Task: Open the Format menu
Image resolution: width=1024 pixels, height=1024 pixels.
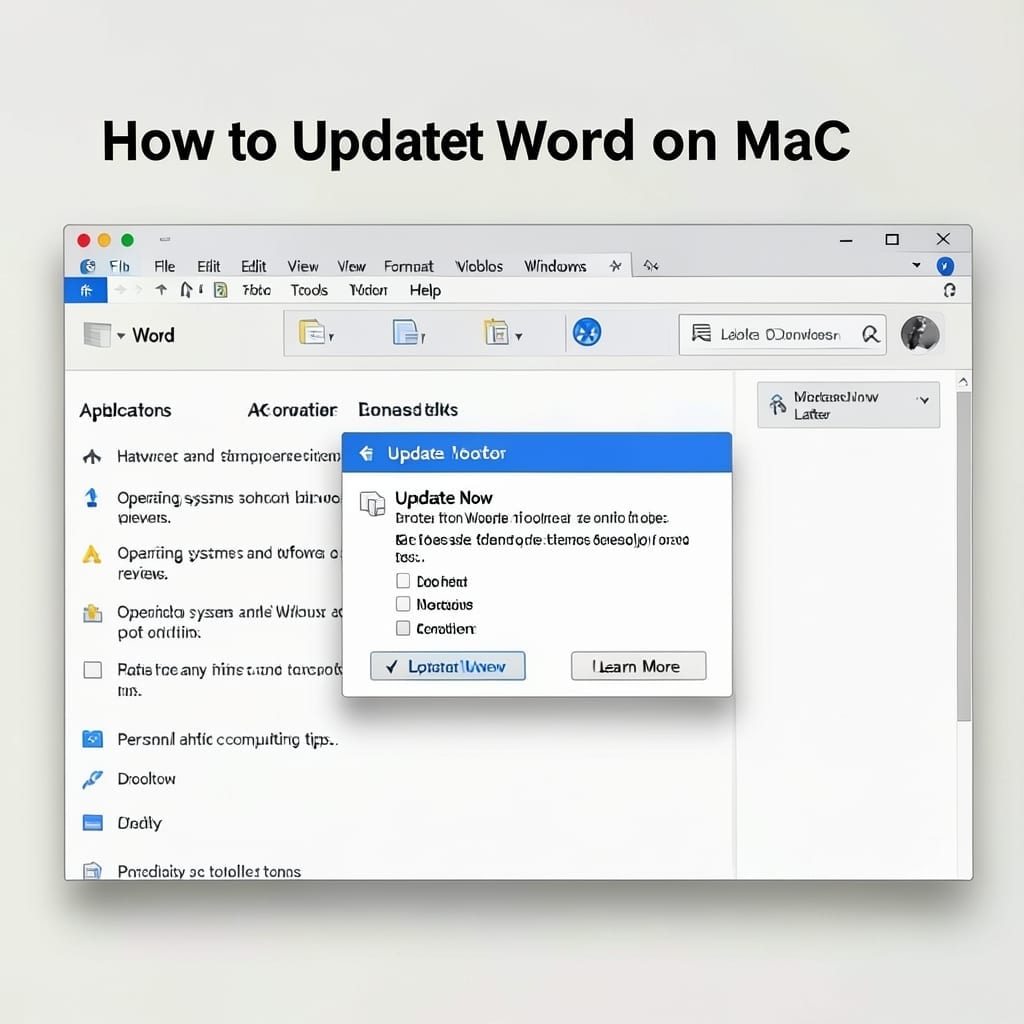Action: (409, 266)
